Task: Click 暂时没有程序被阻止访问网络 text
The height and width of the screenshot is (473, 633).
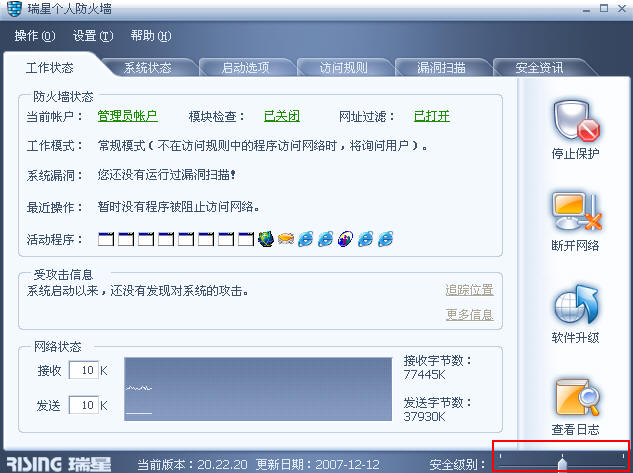Action: tap(178, 207)
